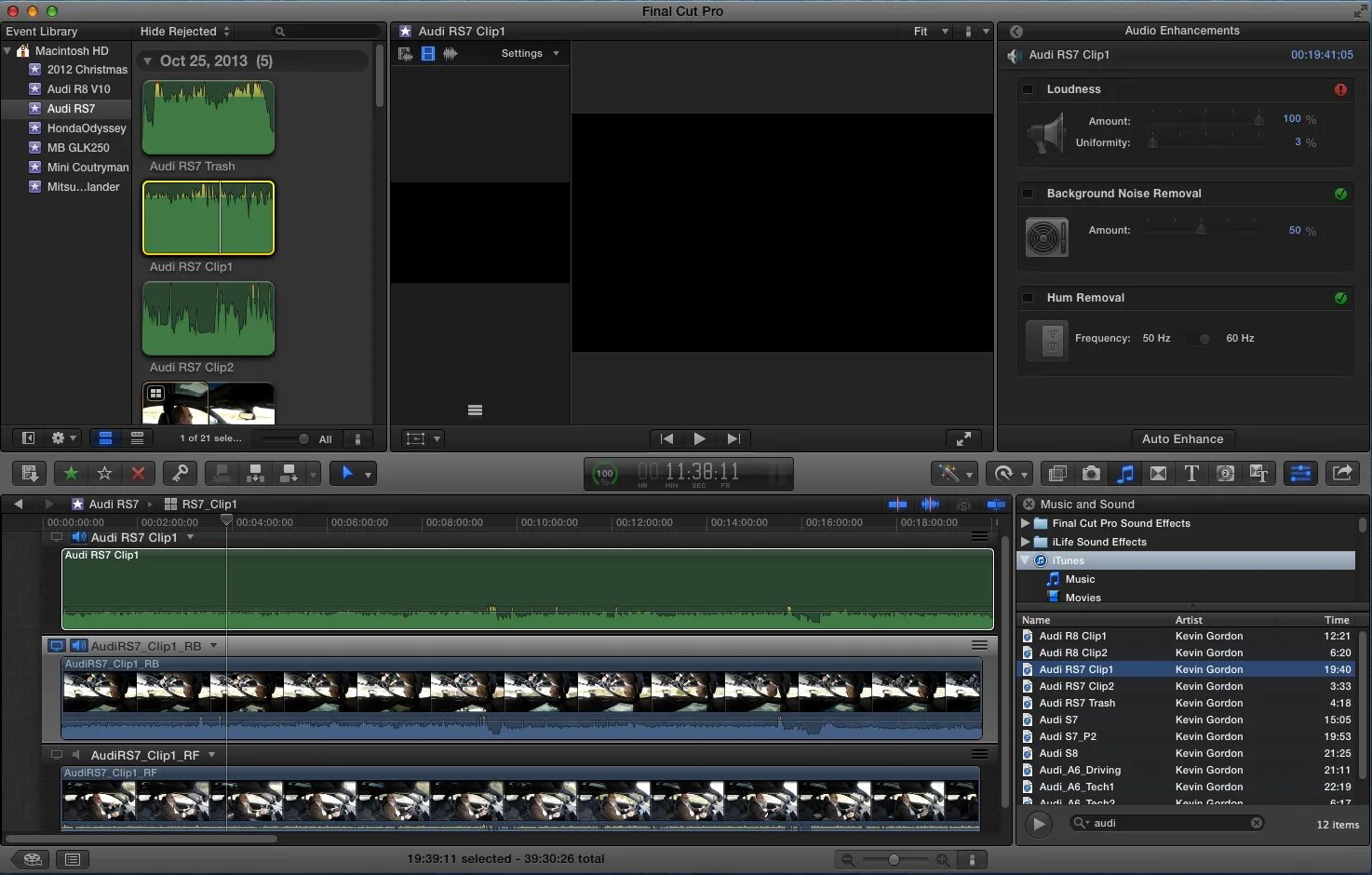This screenshot has width=1372, height=875.
Task: Open the Photos browser camera icon
Action: (x=1091, y=474)
